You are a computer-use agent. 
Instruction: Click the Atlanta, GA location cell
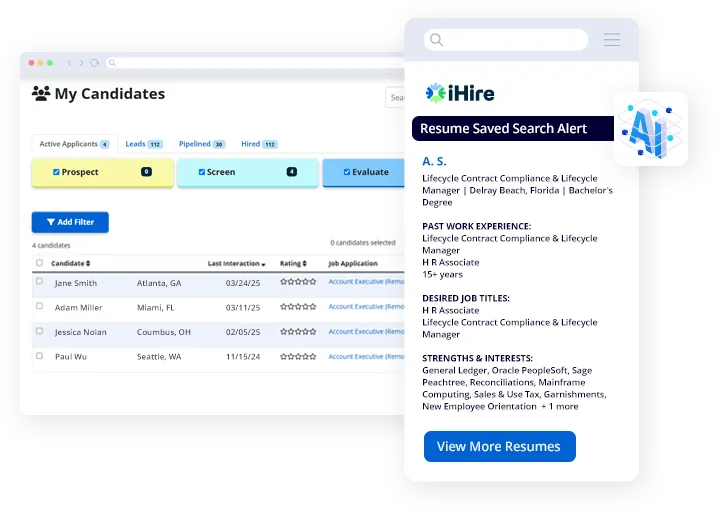point(159,283)
